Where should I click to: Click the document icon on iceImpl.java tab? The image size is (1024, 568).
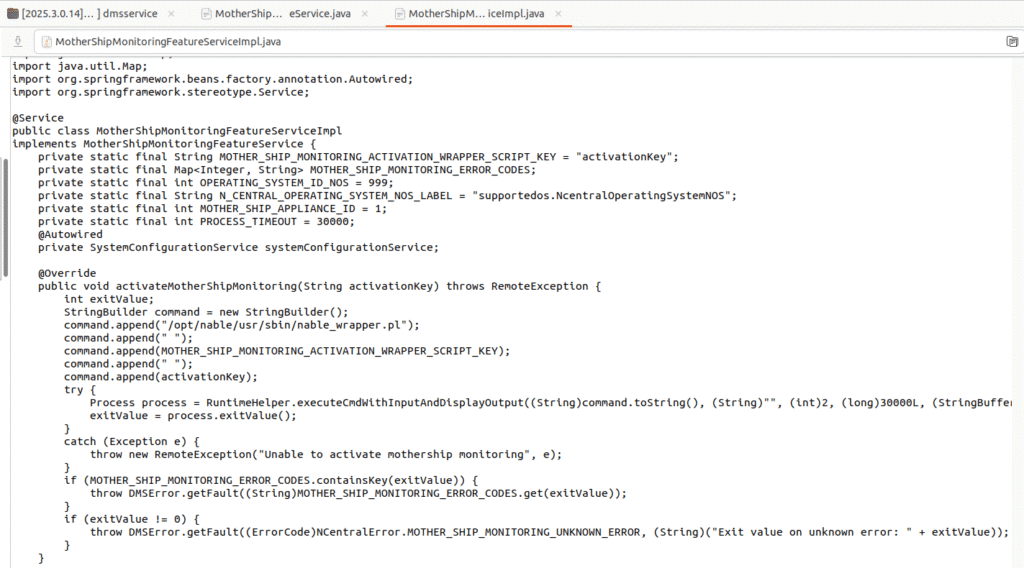[400, 14]
